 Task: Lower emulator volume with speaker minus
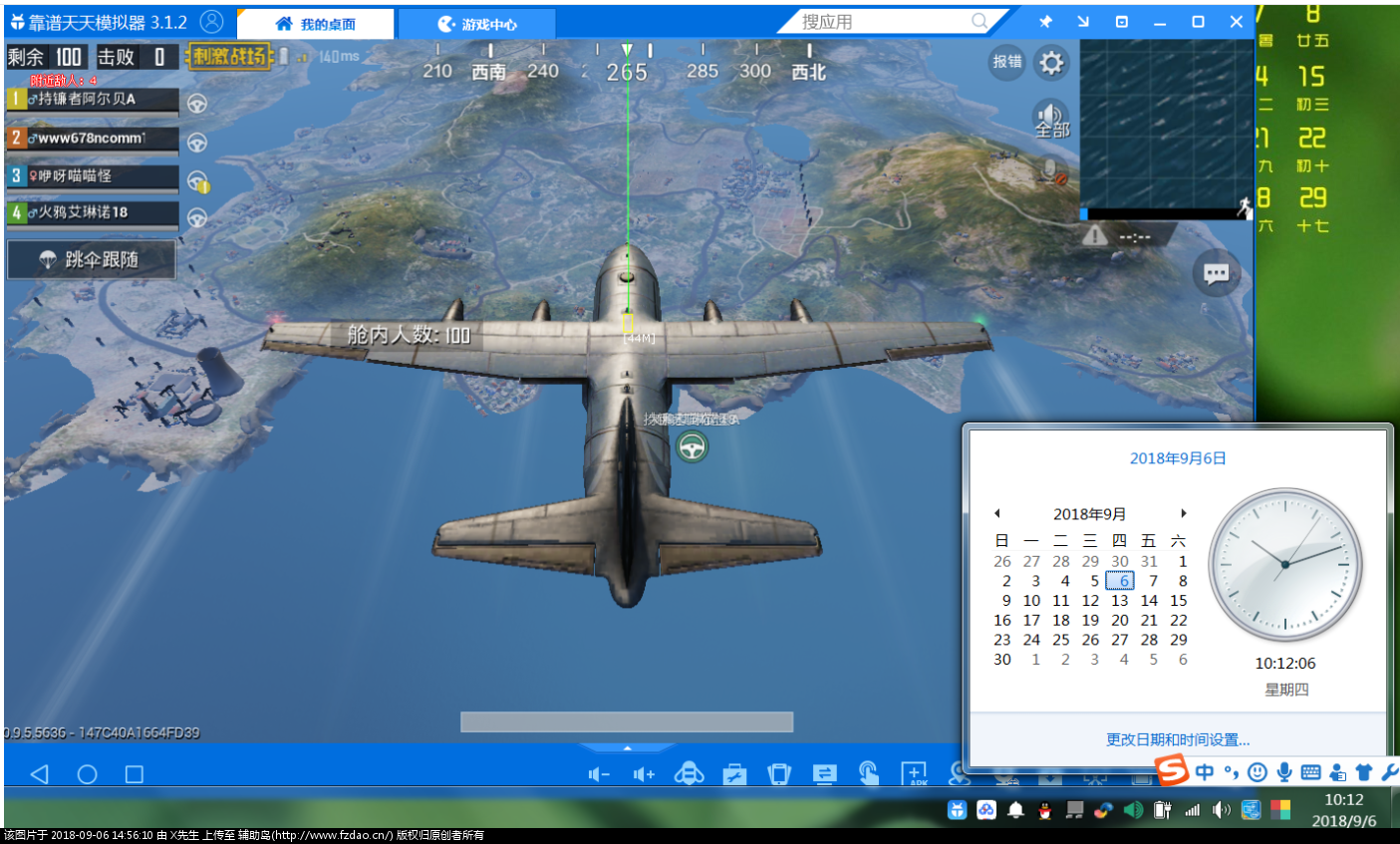599,774
